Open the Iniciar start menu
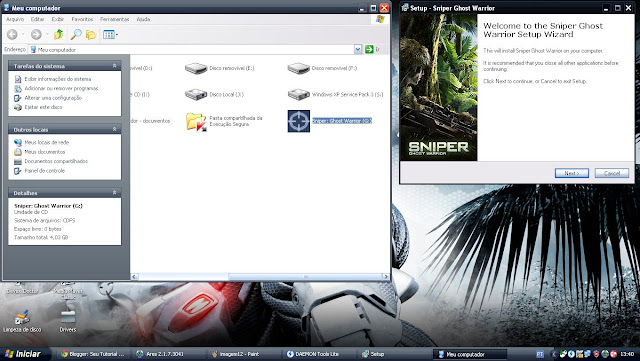The image size is (640, 361). tap(24, 354)
